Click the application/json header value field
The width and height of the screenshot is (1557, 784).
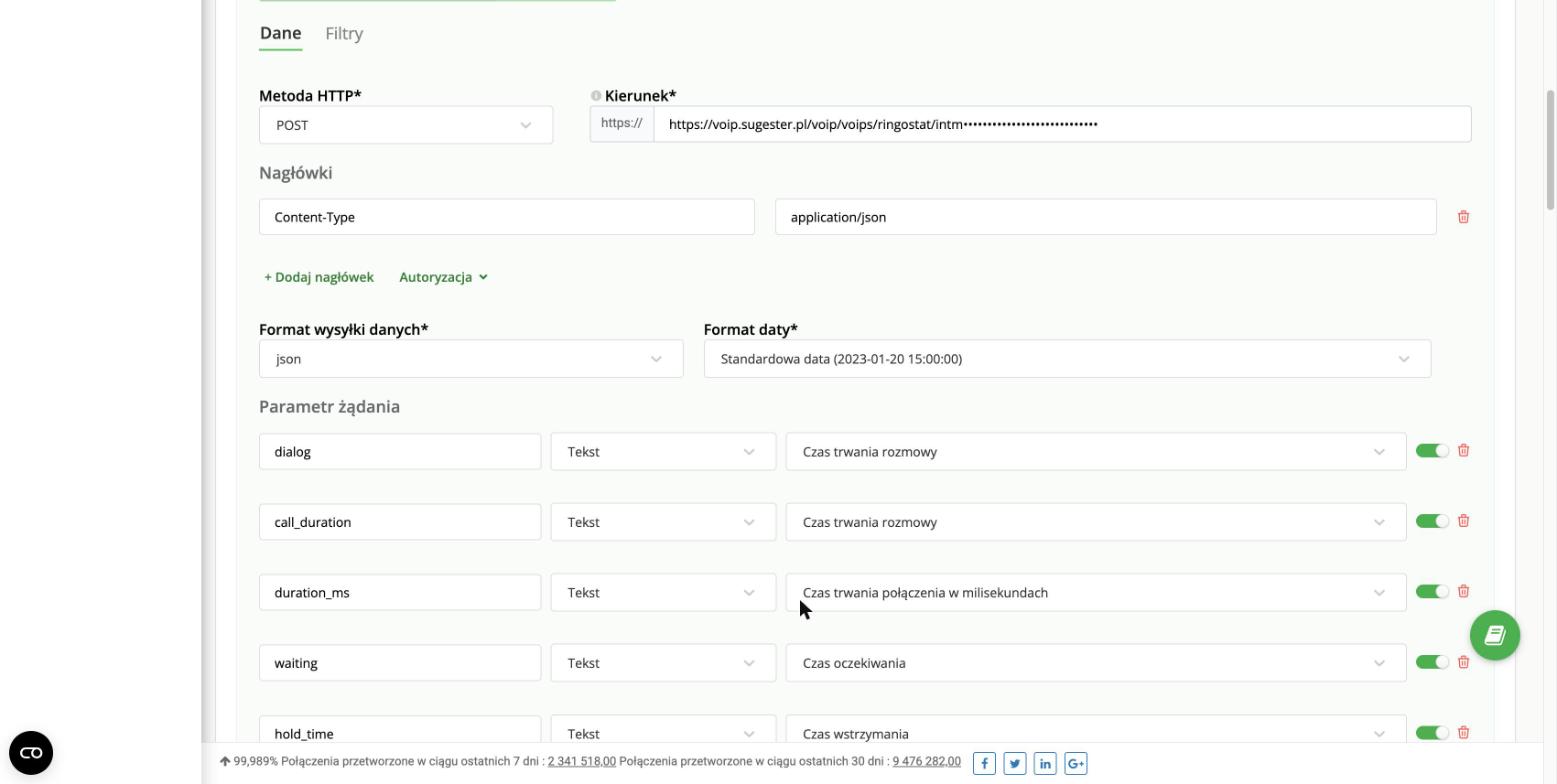pyautogui.click(x=1105, y=217)
